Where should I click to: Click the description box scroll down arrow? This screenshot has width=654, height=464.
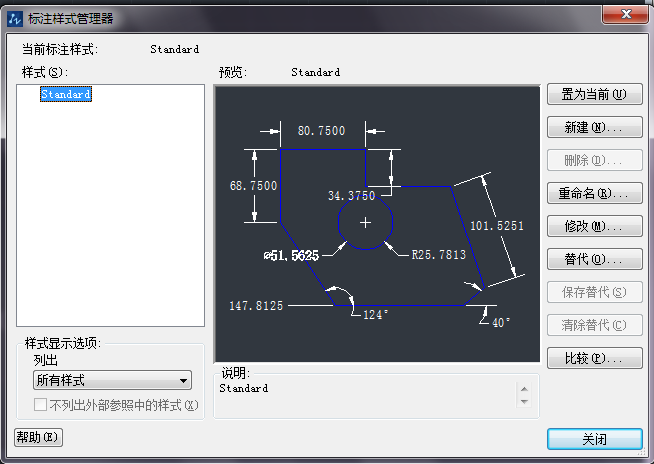pos(524,401)
